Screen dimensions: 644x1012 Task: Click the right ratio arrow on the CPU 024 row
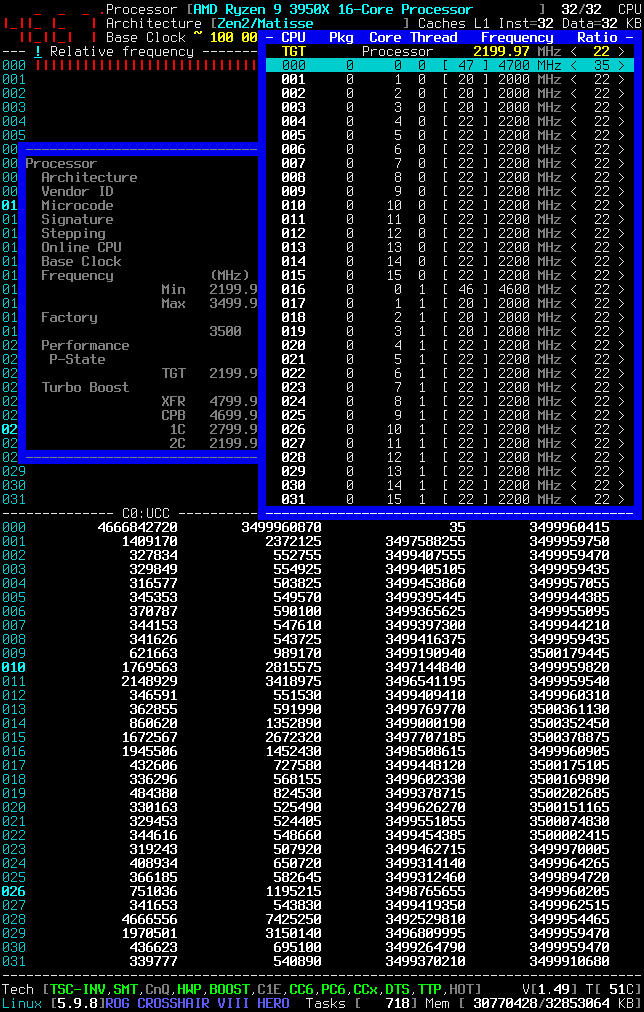(x=621, y=401)
